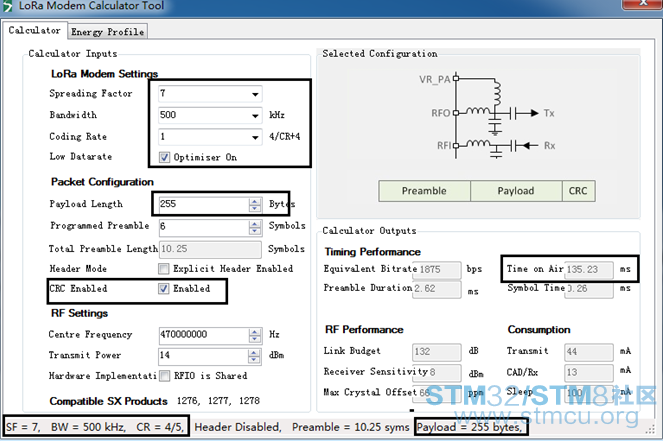Click the Rx input in circuit diagram

point(549,146)
